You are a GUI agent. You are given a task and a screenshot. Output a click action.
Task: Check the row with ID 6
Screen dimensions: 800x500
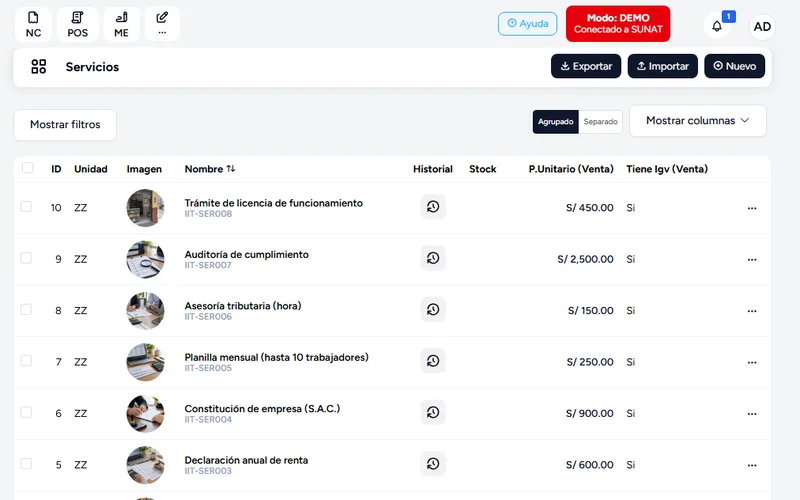pos(26,412)
